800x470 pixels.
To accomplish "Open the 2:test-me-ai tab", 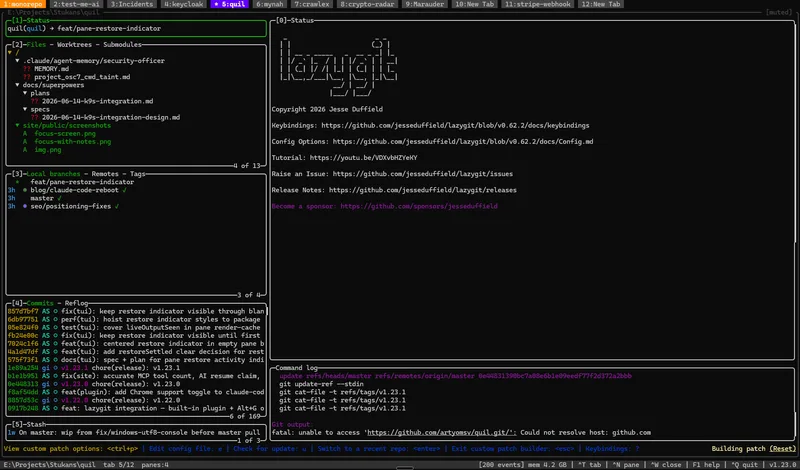I will (77, 4).
